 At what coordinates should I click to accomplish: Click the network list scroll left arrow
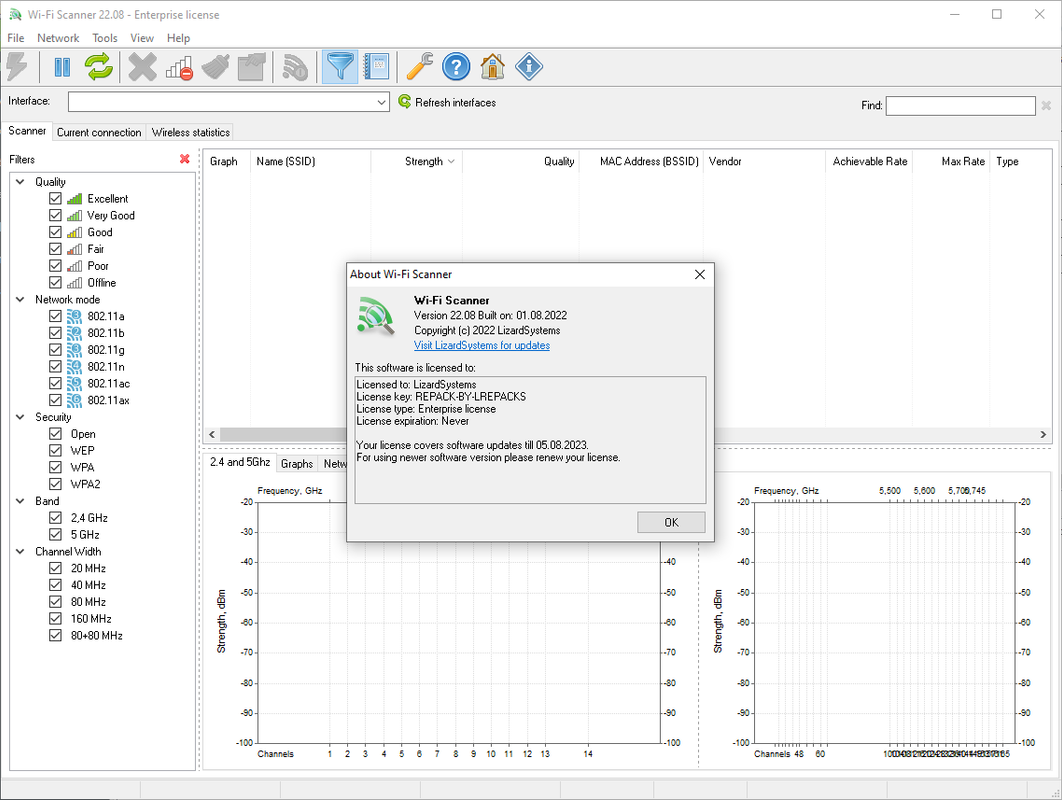click(x=212, y=434)
